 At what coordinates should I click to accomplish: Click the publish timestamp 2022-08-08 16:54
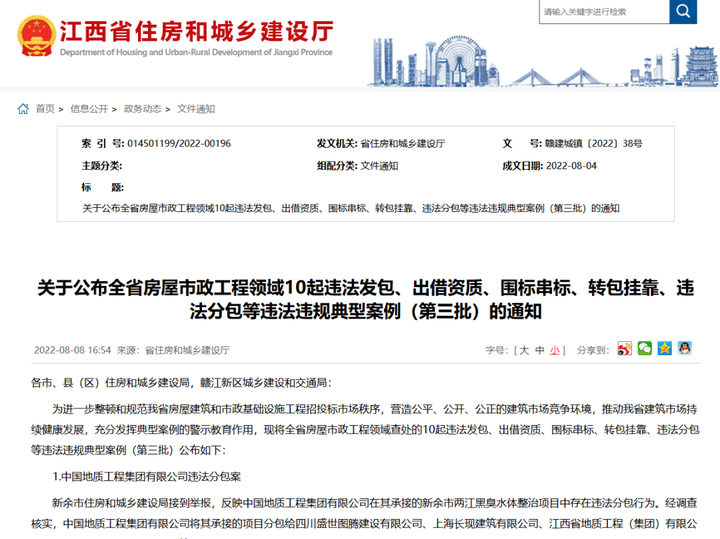pos(73,350)
